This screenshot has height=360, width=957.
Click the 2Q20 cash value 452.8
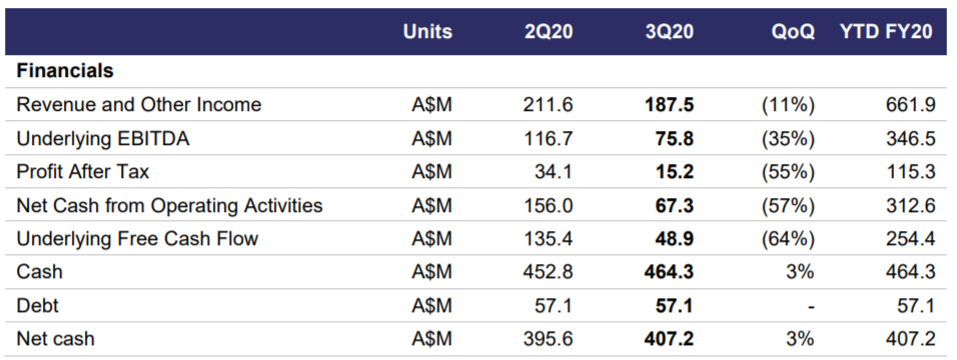pos(548,272)
